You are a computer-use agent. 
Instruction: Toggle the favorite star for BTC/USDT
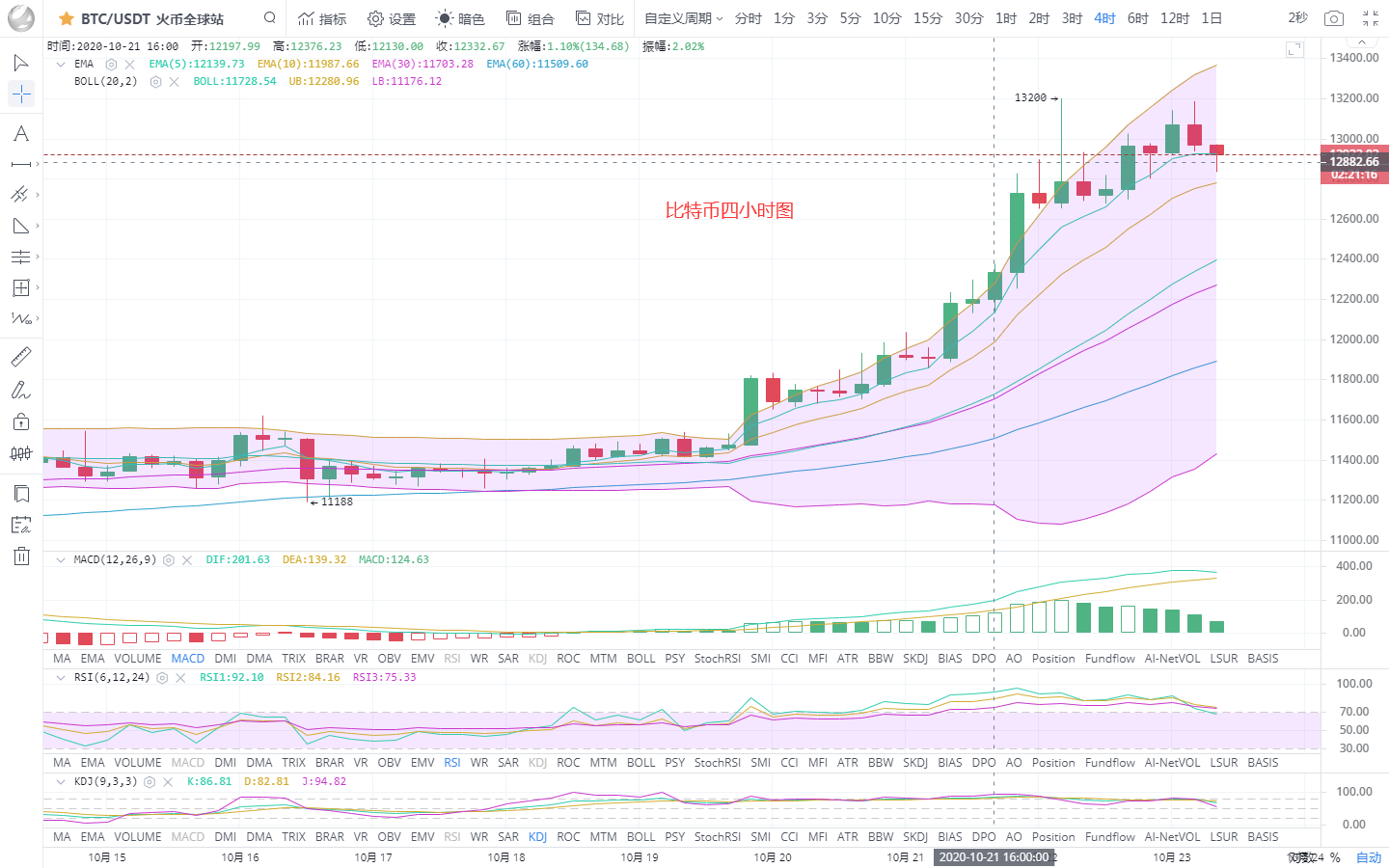click(x=67, y=18)
